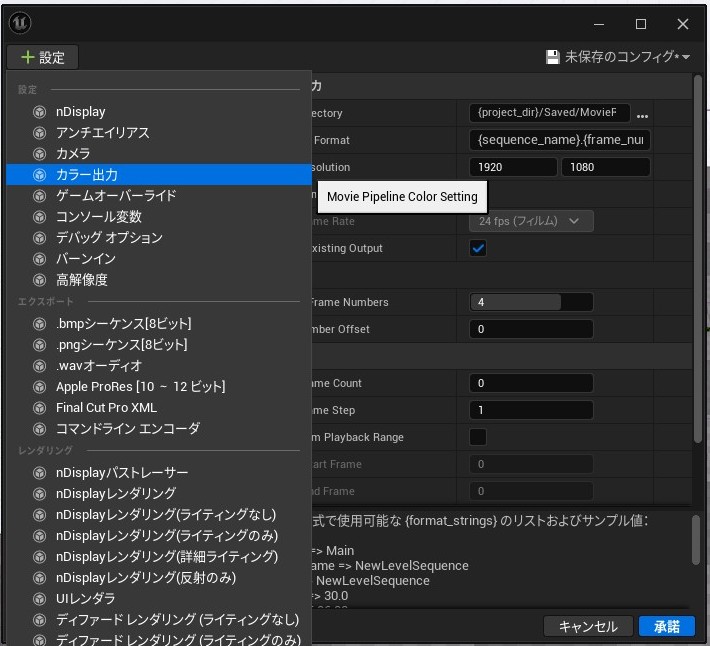Click the キャンセル button
The height and width of the screenshot is (646, 710).
588,626
